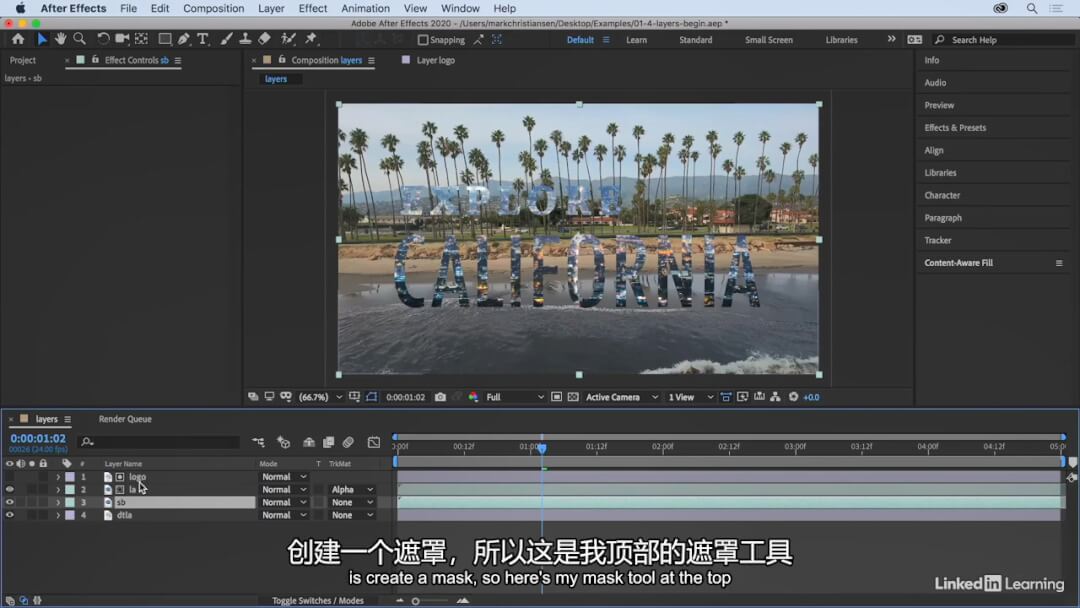Open the Active Camera dropdown
The width and height of the screenshot is (1080, 608).
pyautogui.click(x=622, y=397)
